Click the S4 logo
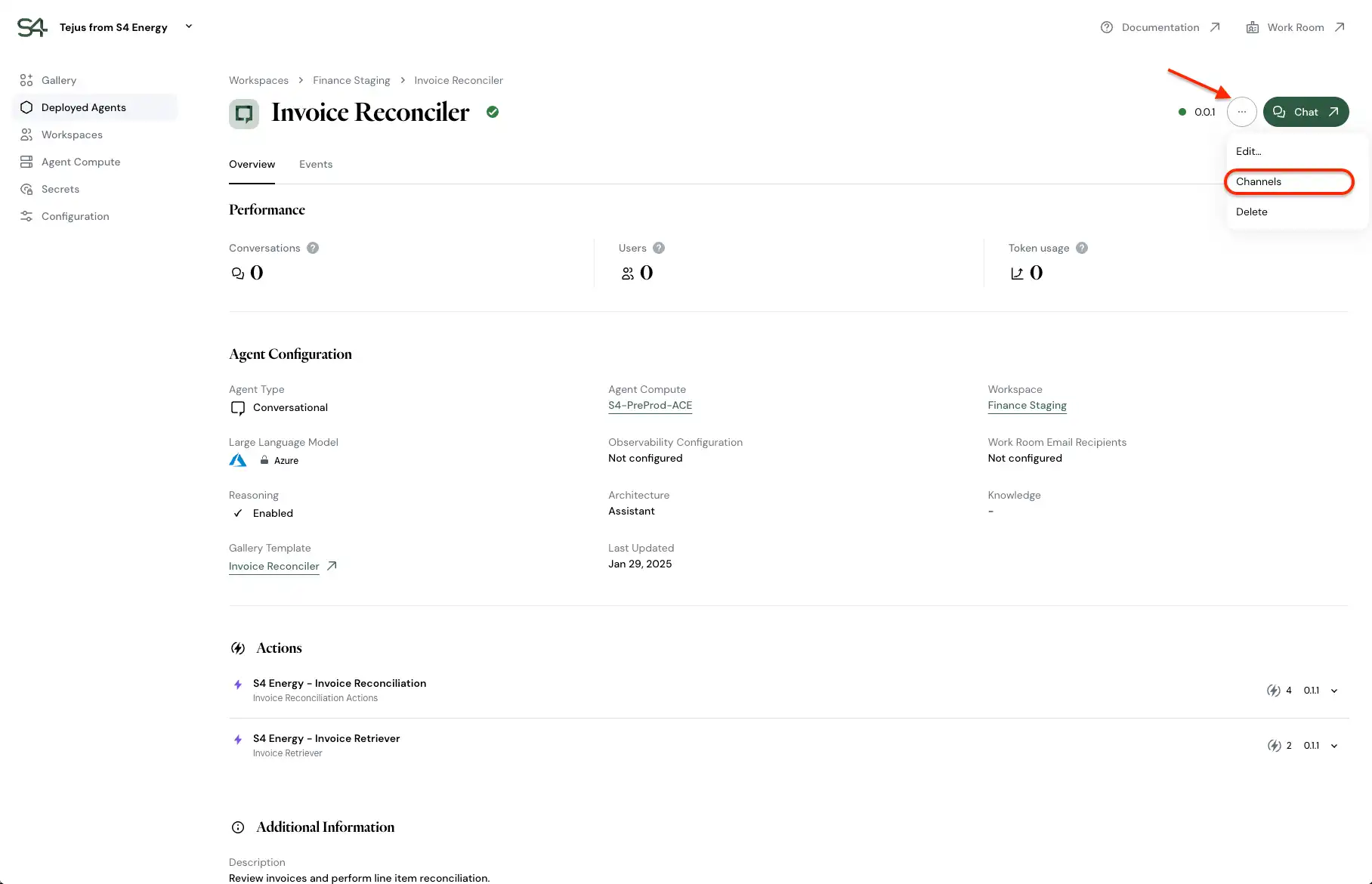This screenshot has width=1372, height=884. pyautogui.click(x=31, y=27)
